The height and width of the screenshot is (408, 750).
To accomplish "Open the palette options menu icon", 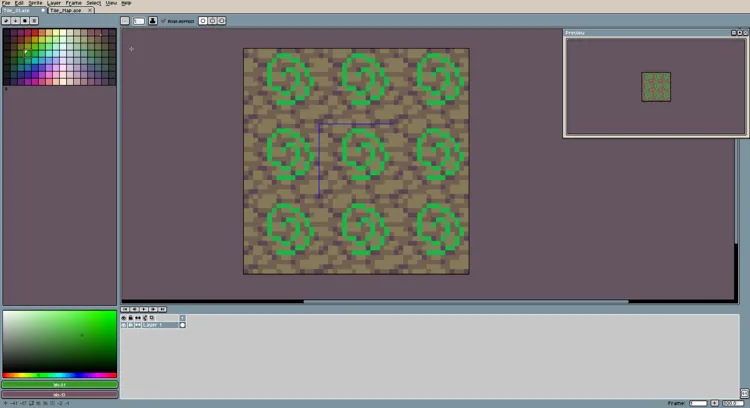I will 34,21.
